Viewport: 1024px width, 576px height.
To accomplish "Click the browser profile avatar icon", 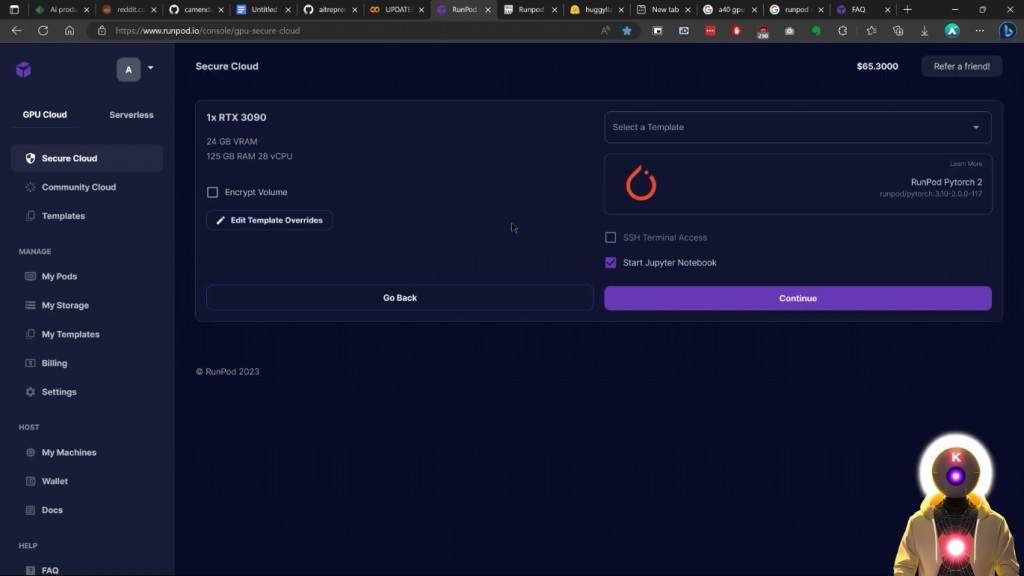I will tap(952, 31).
